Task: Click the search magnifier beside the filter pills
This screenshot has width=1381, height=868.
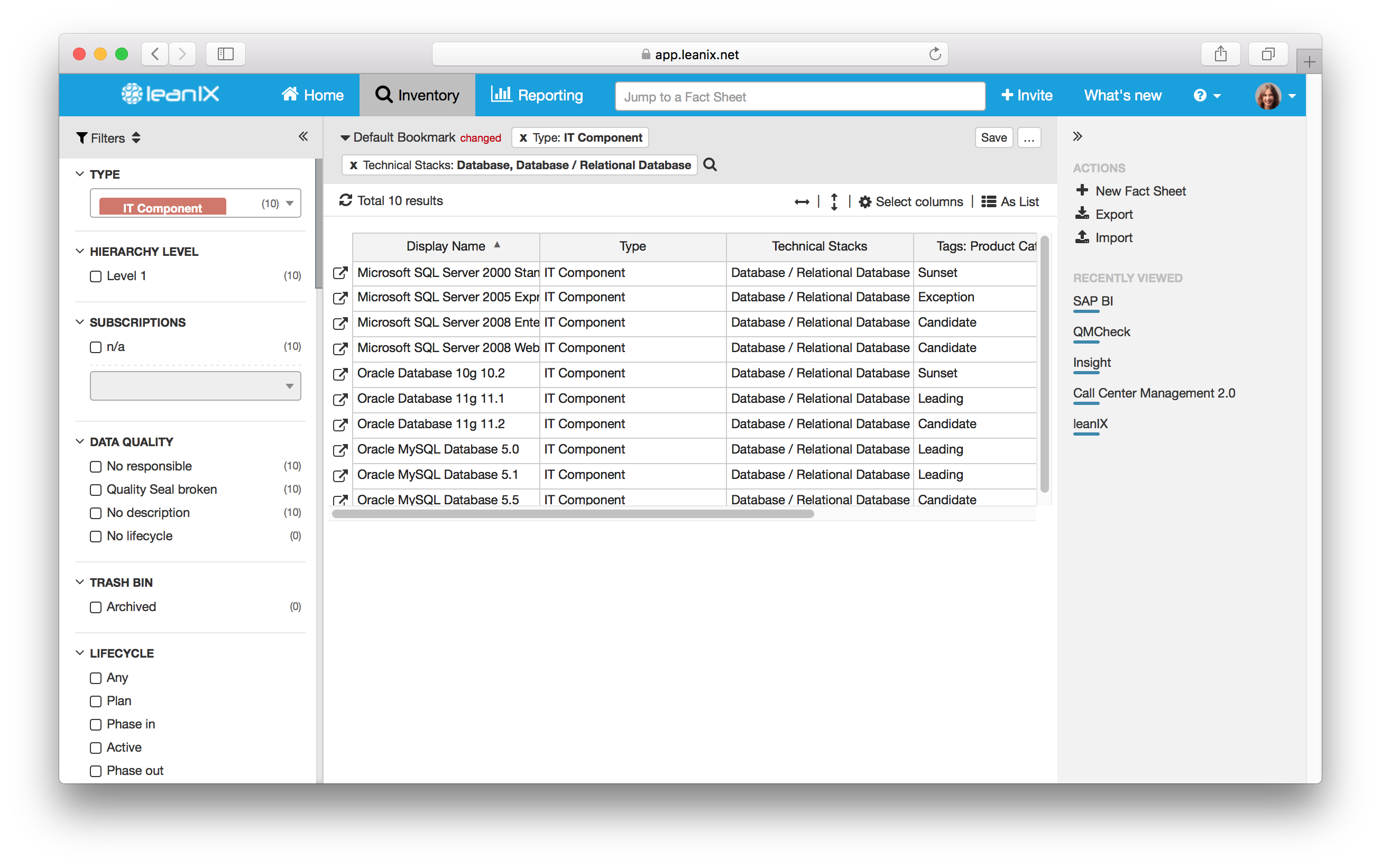Action: pos(710,164)
